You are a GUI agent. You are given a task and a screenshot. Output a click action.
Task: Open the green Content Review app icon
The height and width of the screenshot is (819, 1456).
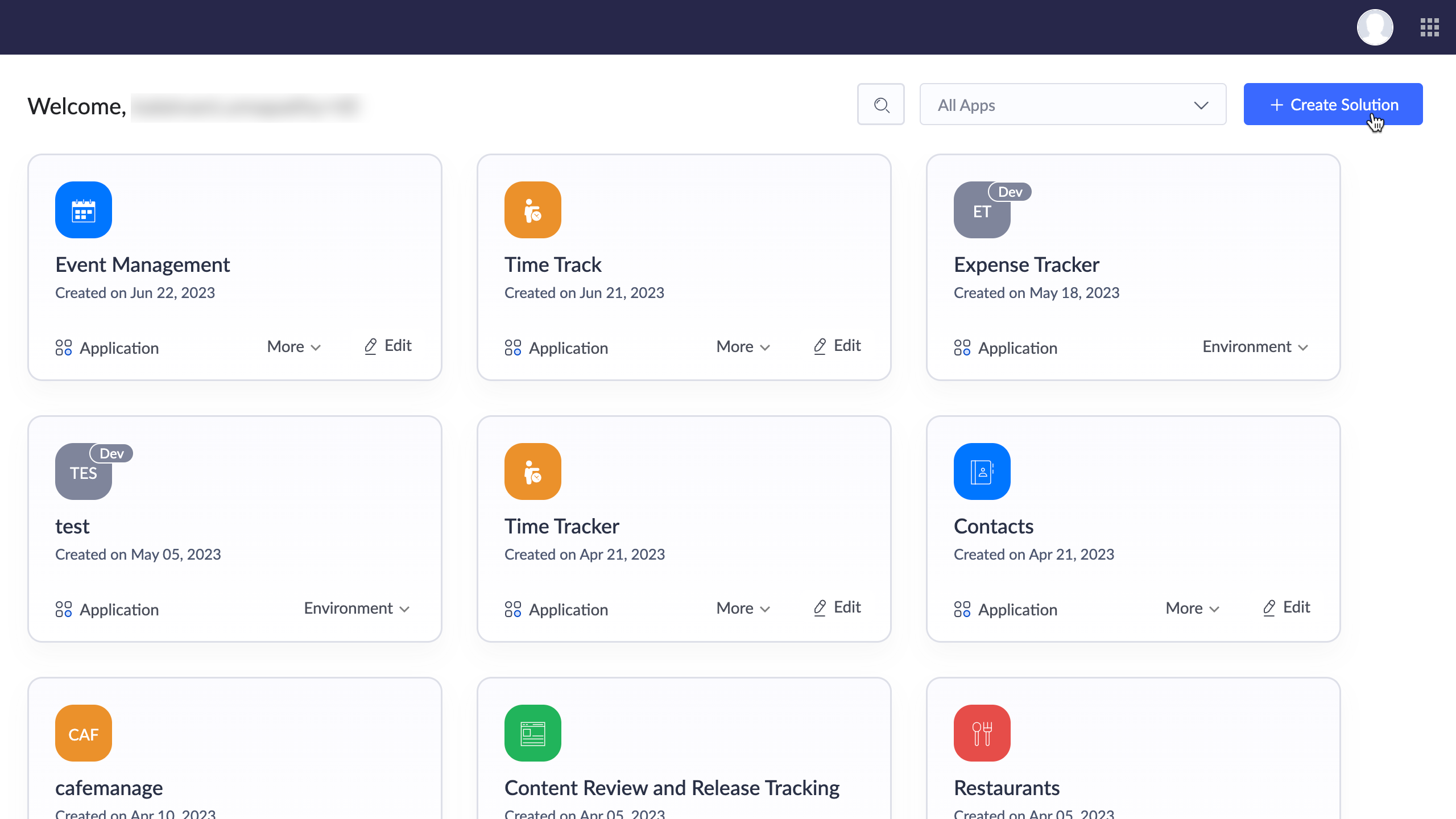pos(532,733)
